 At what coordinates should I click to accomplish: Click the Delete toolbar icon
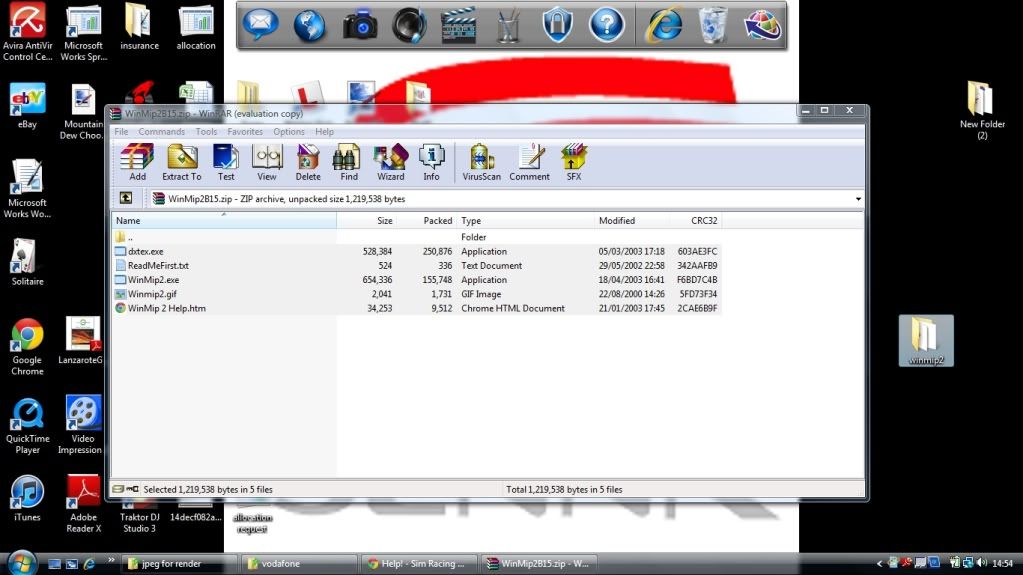pos(308,161)
